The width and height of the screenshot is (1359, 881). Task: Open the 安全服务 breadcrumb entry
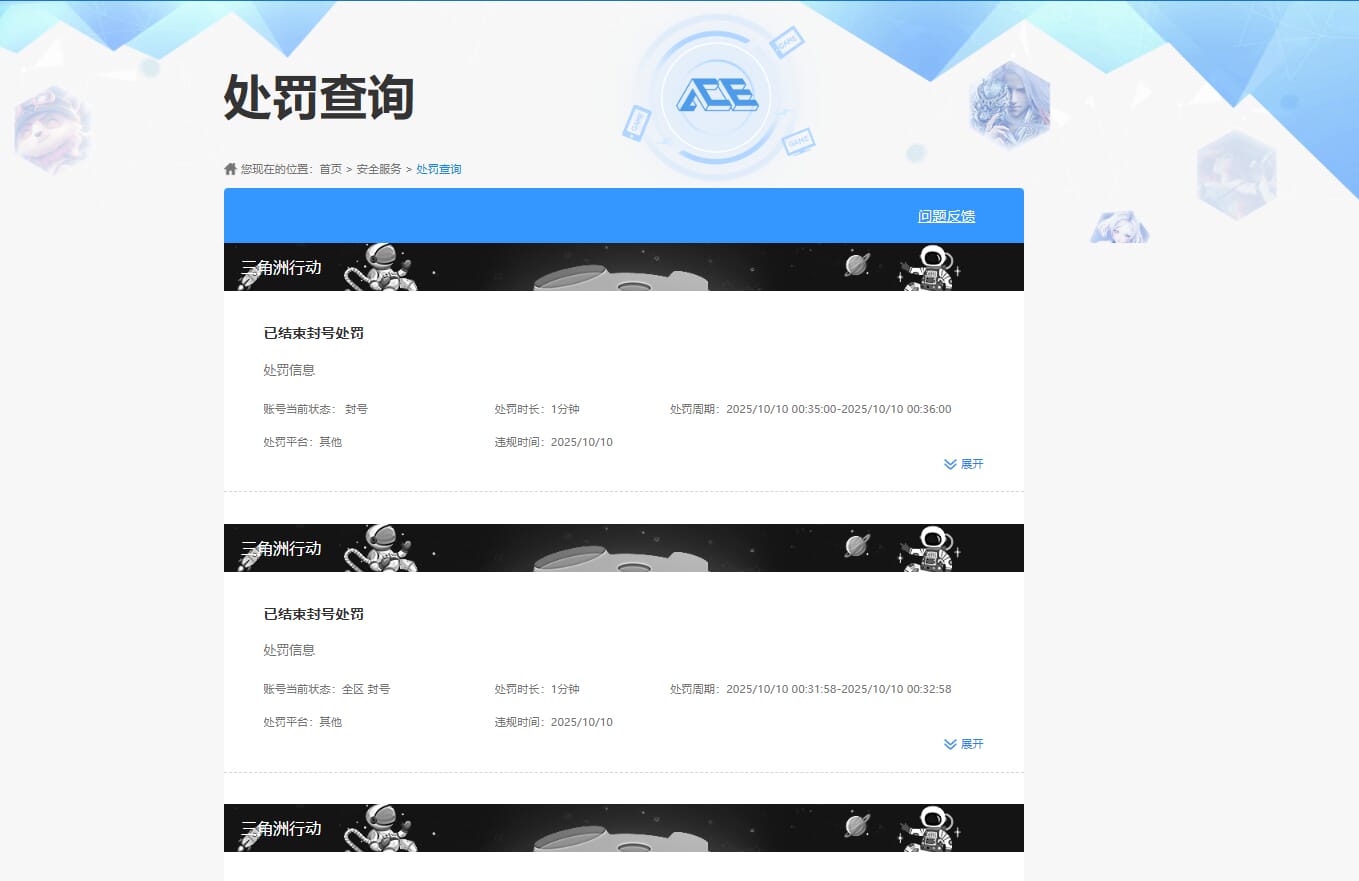380,168
